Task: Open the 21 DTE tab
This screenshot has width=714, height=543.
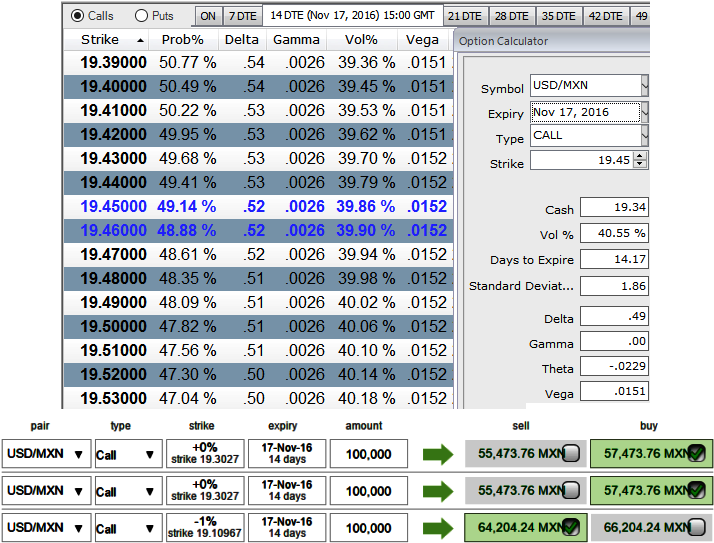Action: point(465,16)
